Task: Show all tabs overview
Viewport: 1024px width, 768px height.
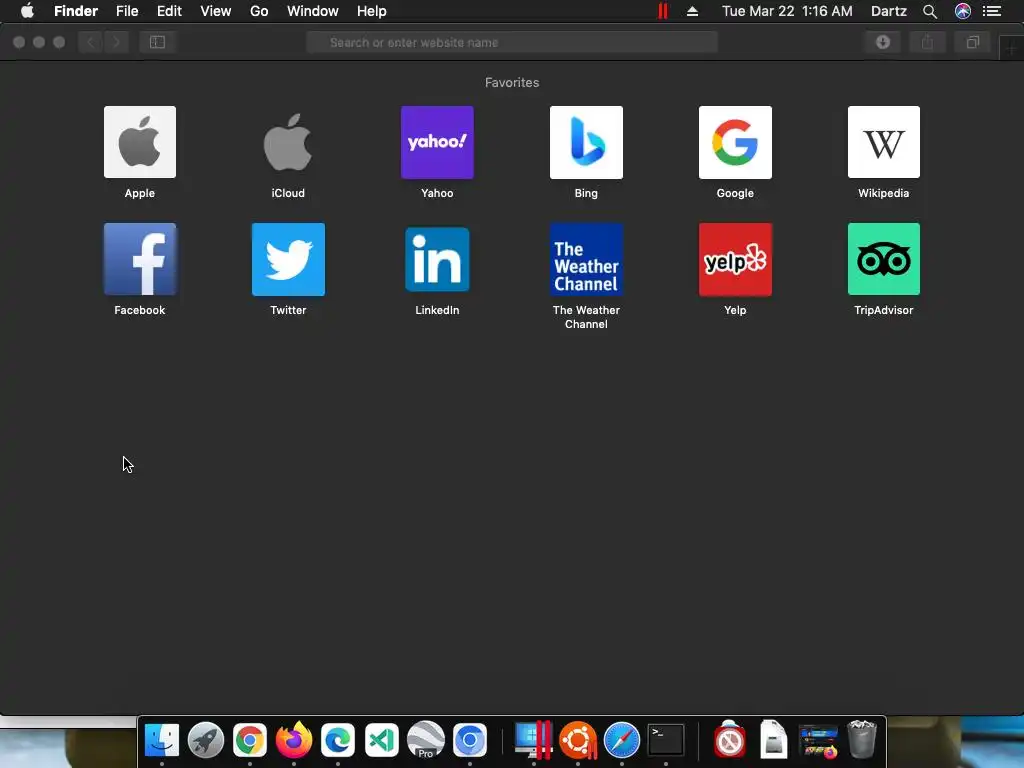Action: click(x=972, y=42)
